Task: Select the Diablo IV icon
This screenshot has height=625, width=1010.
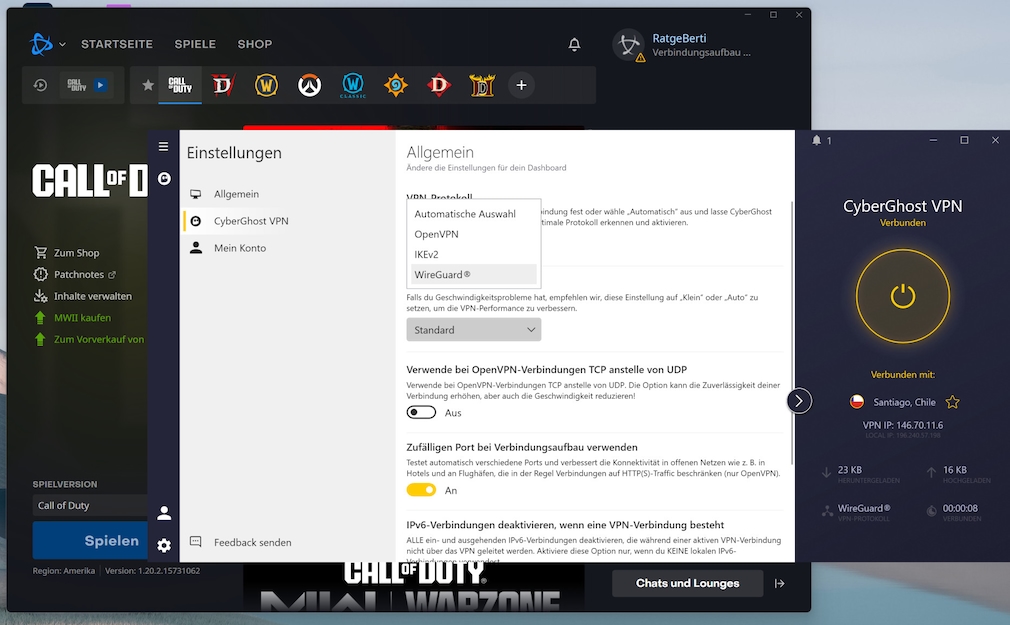Action: (222, 85)
